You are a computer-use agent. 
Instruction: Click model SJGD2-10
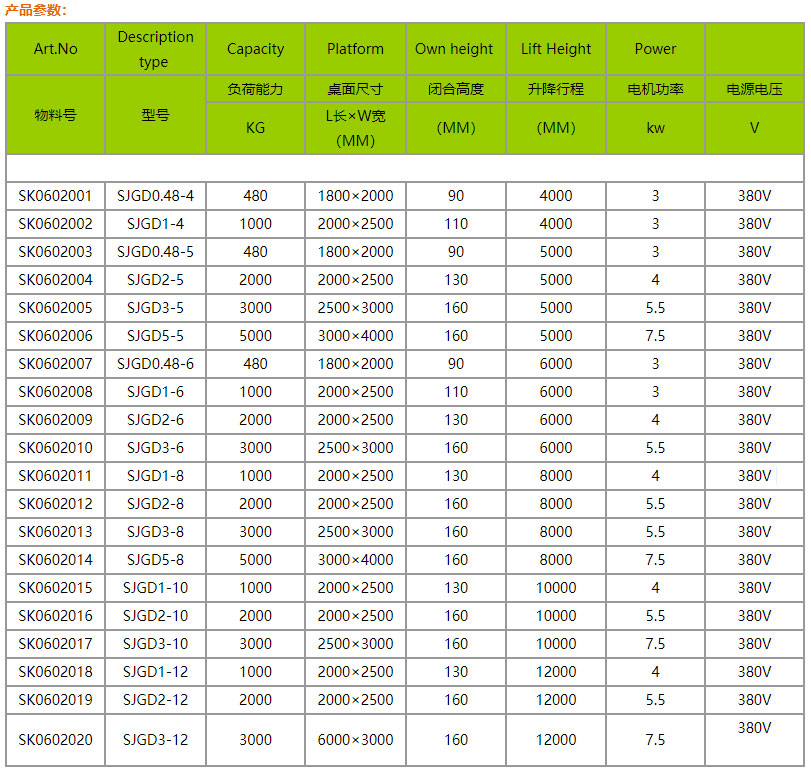[155, 616]
